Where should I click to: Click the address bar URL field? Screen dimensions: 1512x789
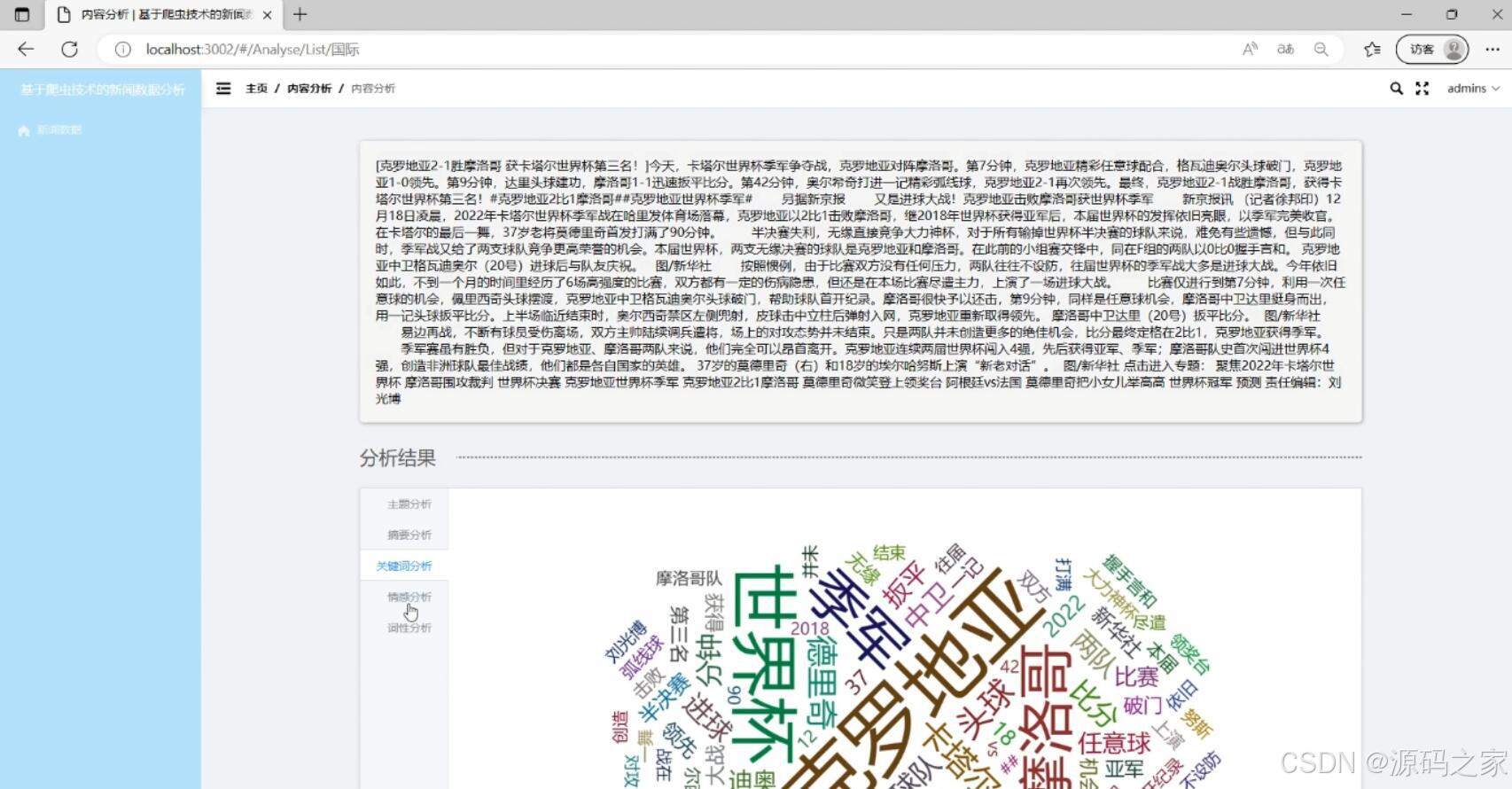[674, 50]
